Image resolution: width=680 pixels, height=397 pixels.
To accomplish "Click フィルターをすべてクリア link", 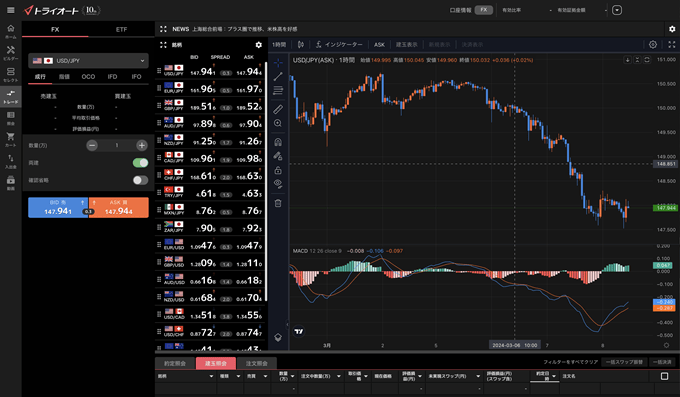I will tap(571, 362).
